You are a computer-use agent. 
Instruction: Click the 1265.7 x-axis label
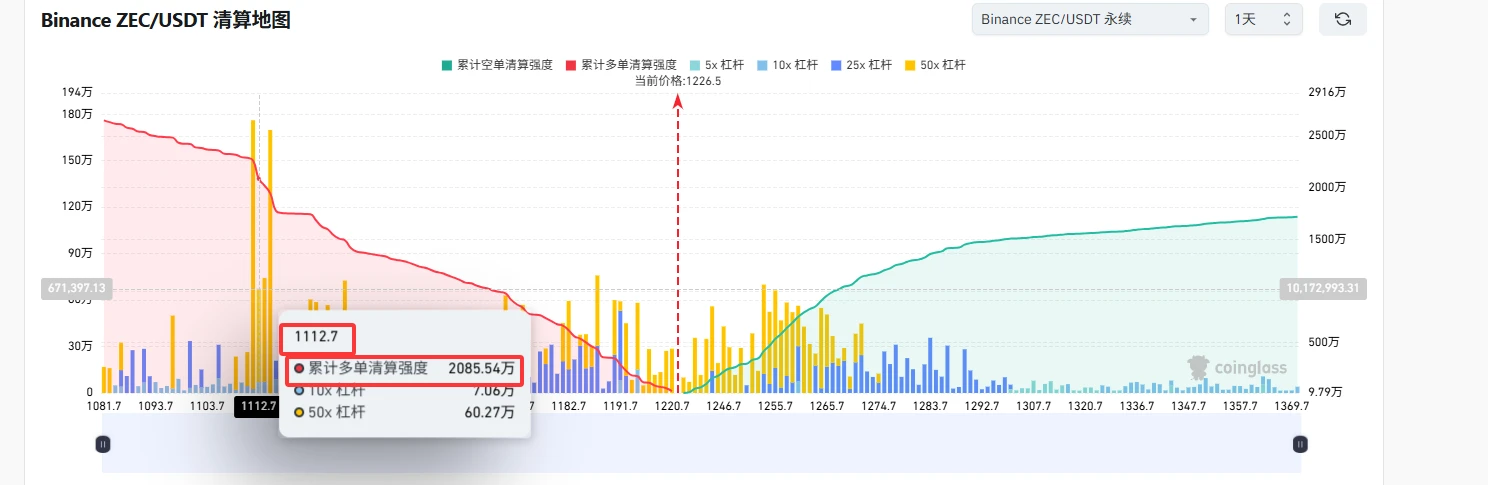click(827, 406)
